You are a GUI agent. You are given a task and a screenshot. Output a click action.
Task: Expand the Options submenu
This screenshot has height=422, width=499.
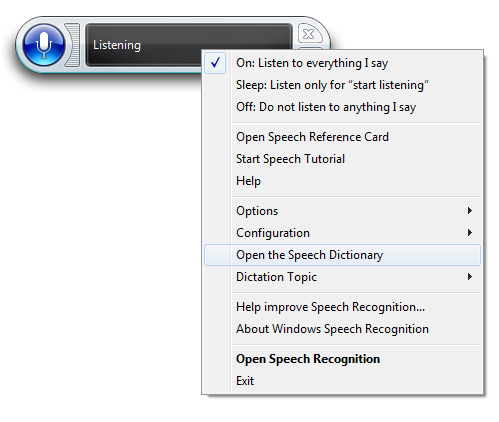click(x=342, y=211)
